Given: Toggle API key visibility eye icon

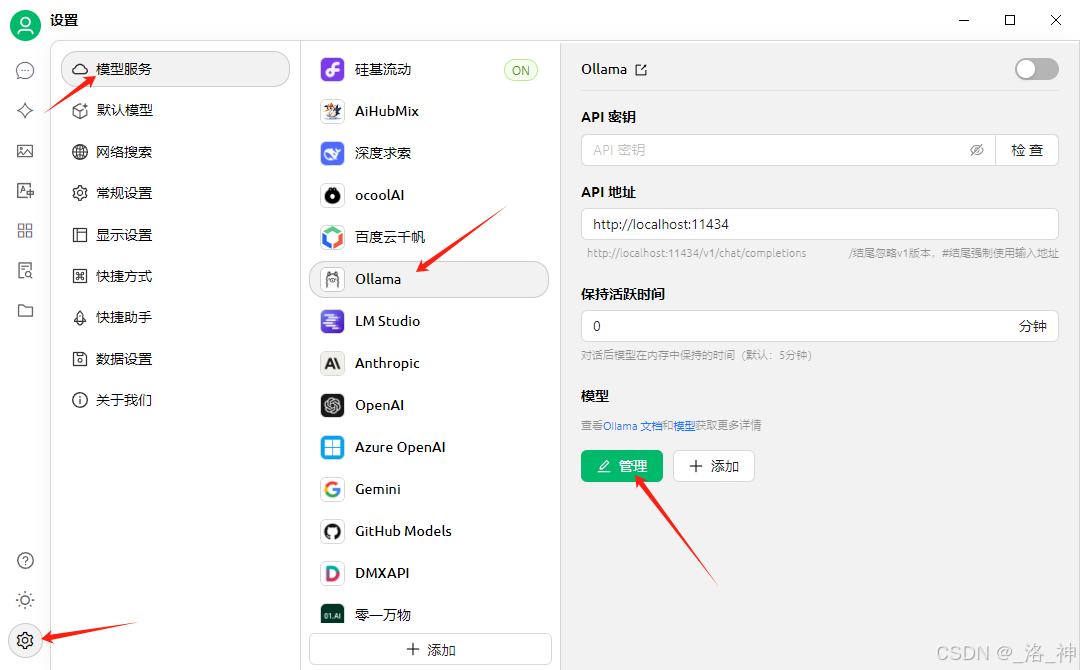Looking at the screenshot, I should (977, 150).
